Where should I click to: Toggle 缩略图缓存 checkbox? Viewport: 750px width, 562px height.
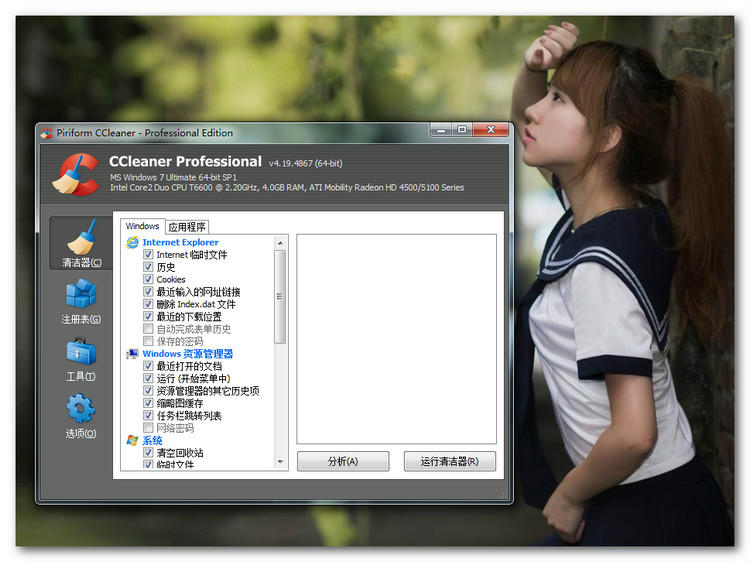pyautogui.click(x=148, y=403)
